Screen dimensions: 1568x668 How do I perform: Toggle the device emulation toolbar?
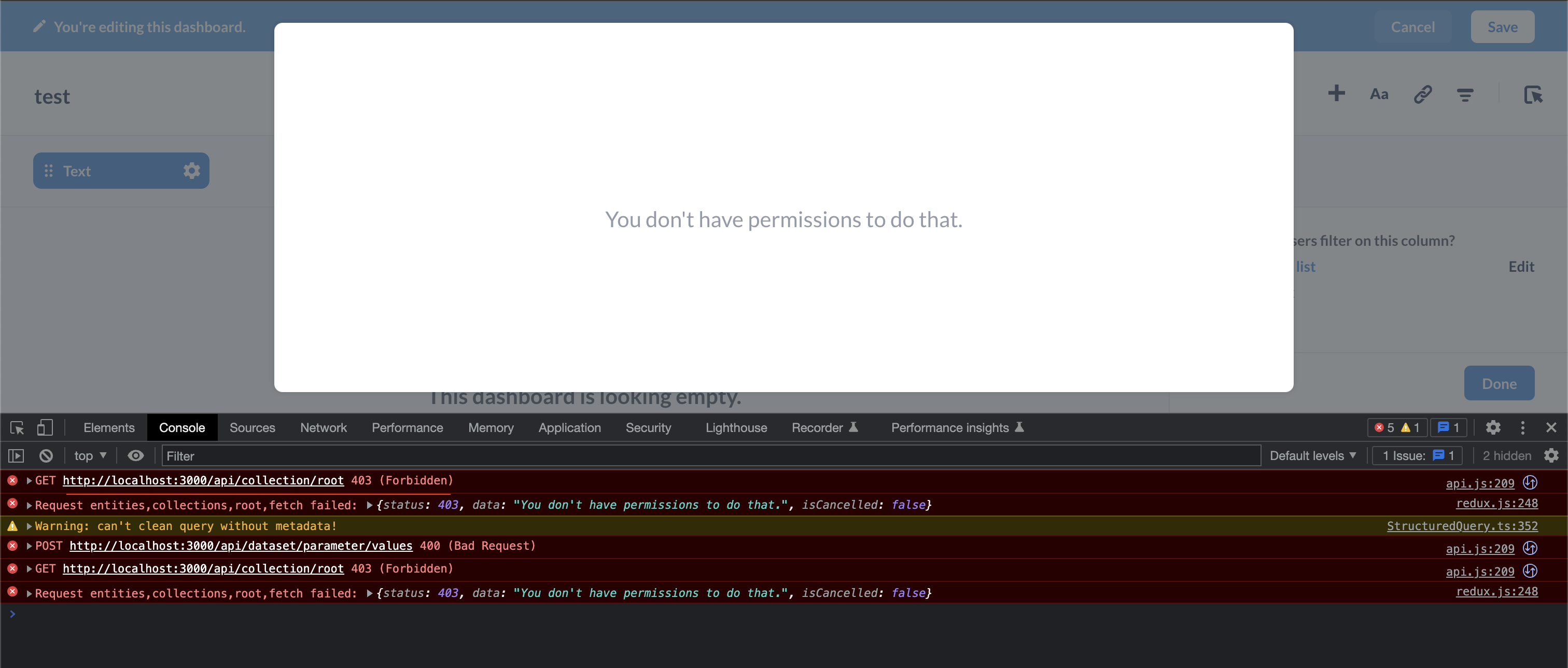coord(45,427)
